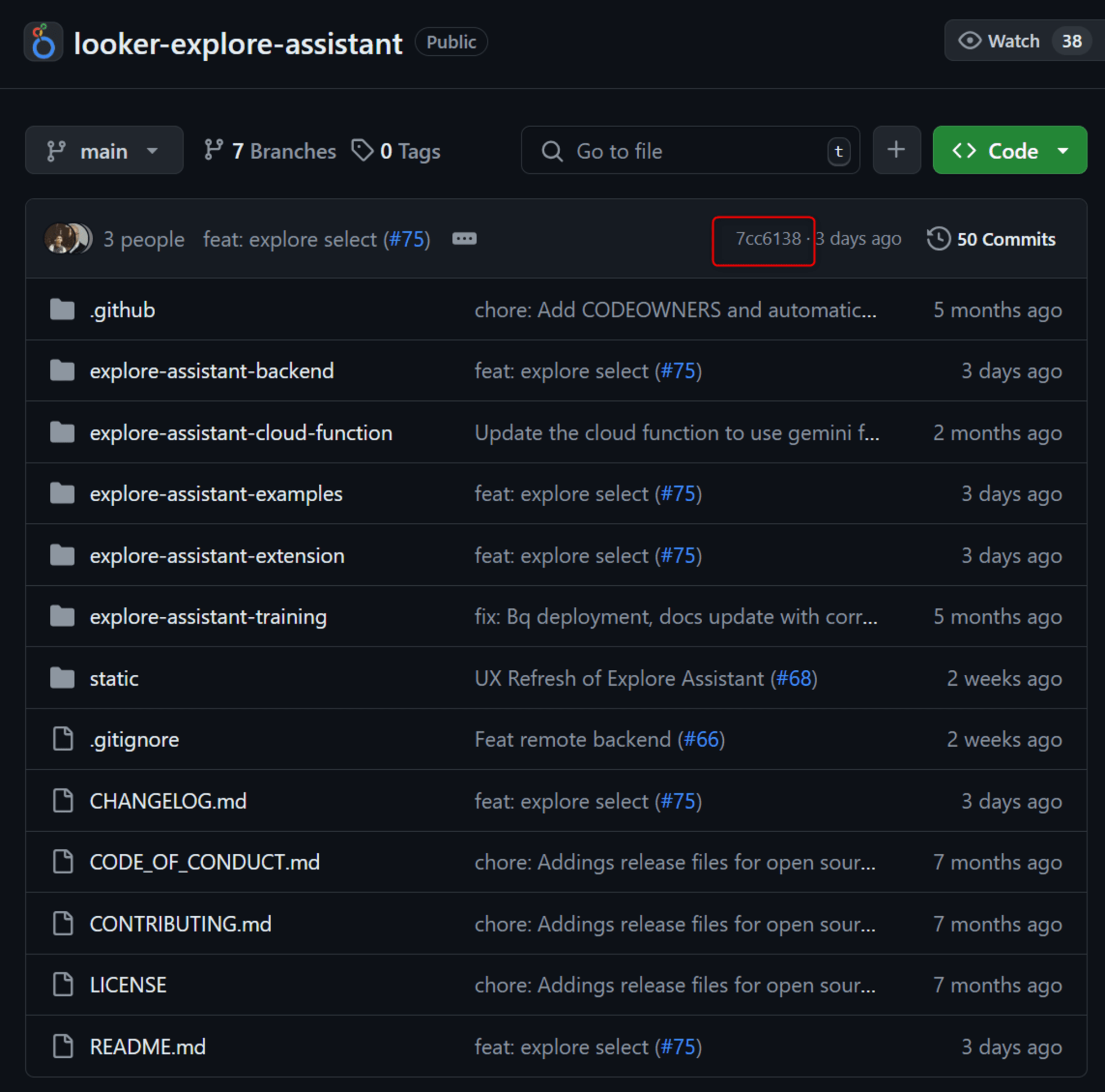Open LICENSE row's 'Addings release files' commit
Image resolution: width=1105 pixels, height=1092 pixels.
tap(675, 985)
